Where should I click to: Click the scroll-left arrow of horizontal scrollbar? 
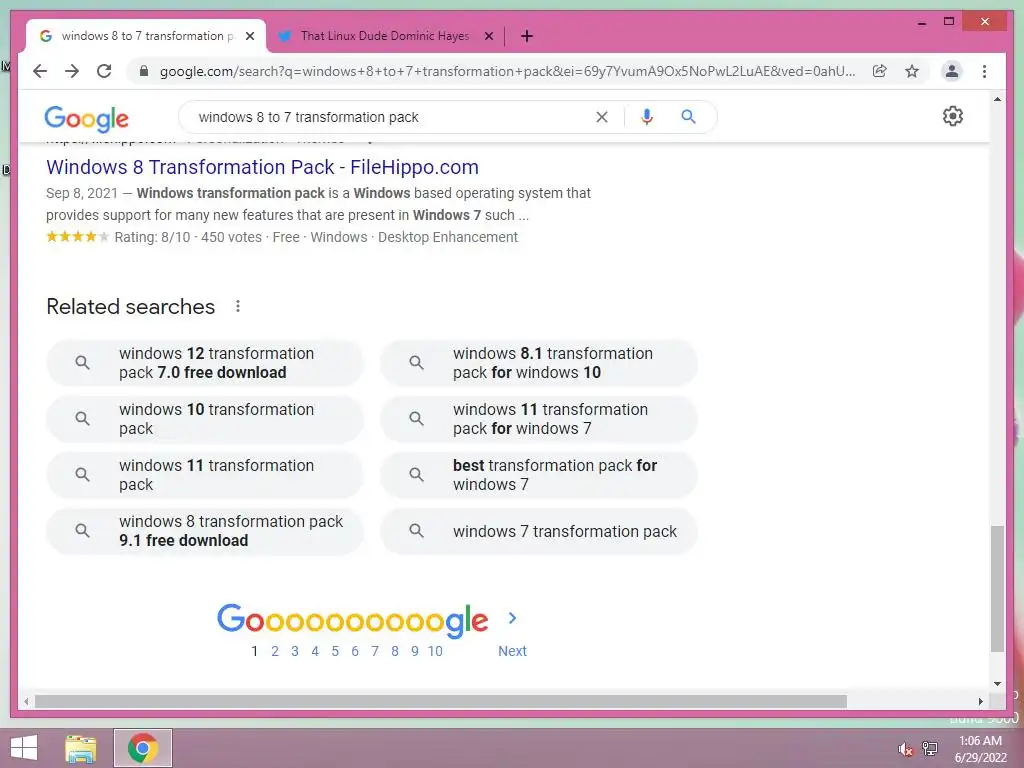click(x=26, y=701)
